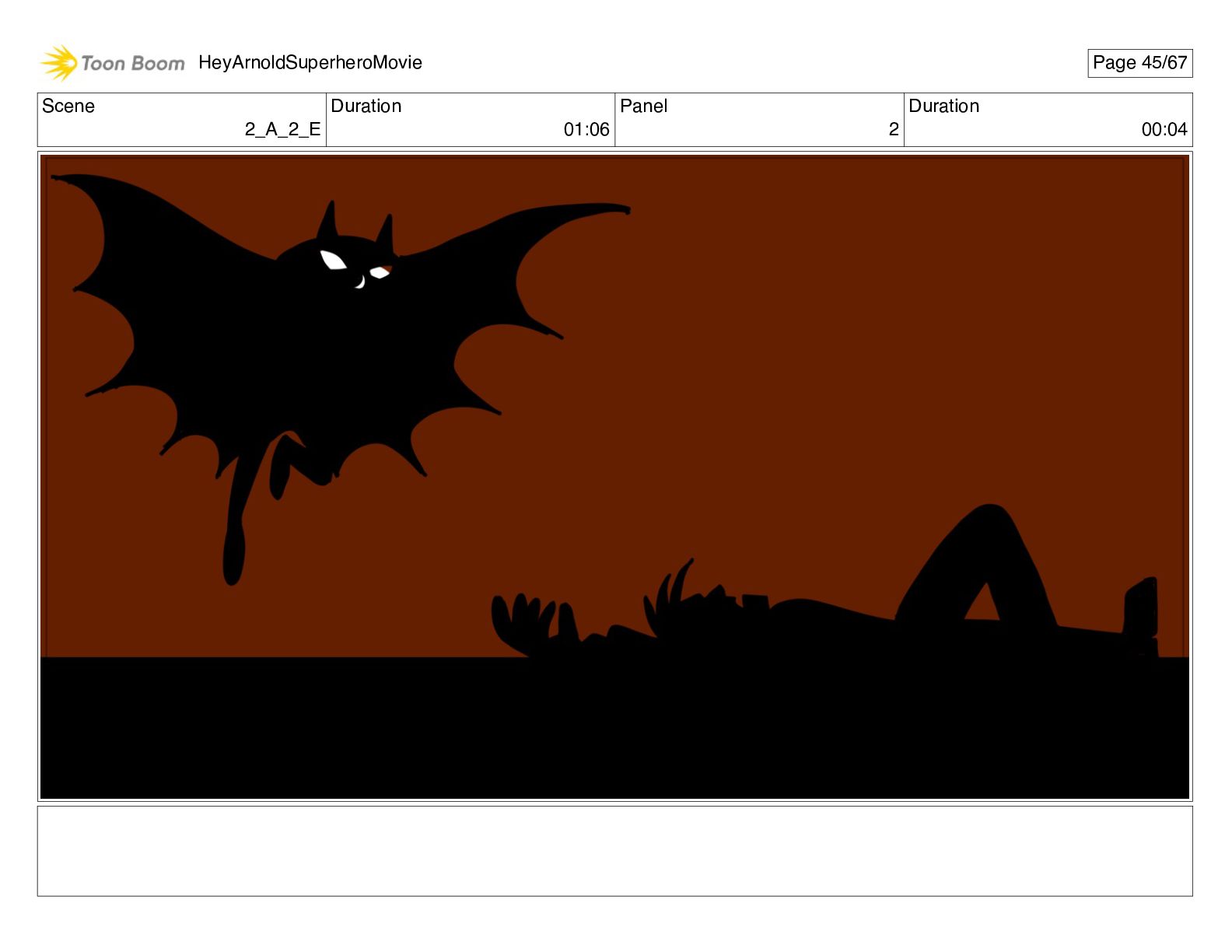Click the panel duration value "00:04"
The width and height of the screenshot is (1232, 952).
pyautogui.click(x=1164, y=129)
